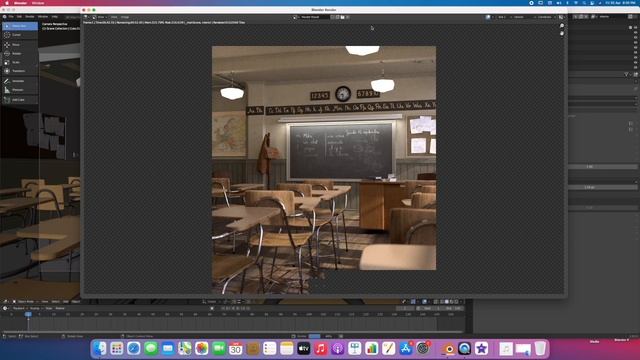The width and height of the screenshot is (640, 360).
Task: Open Numbers from the dock
Action: tap(372, 349)
